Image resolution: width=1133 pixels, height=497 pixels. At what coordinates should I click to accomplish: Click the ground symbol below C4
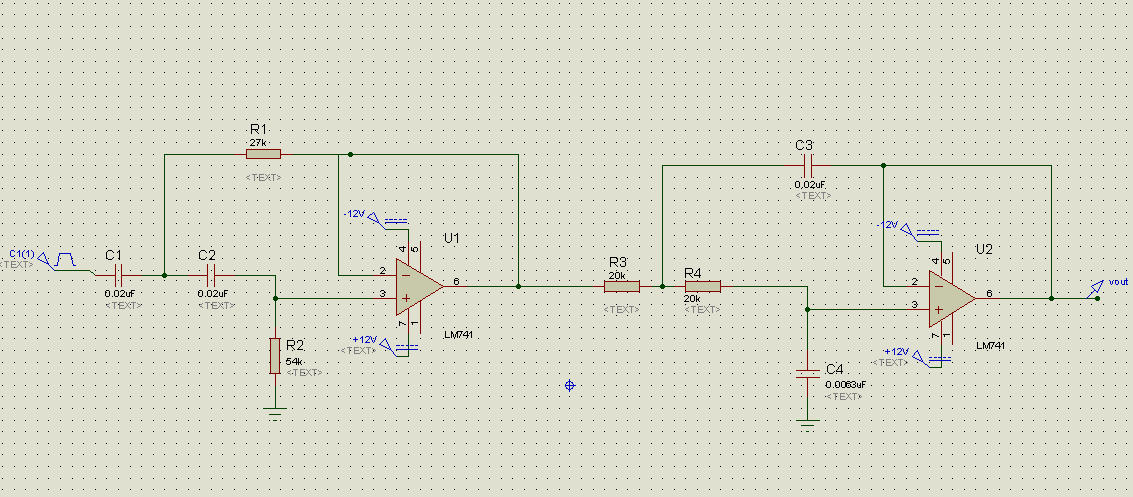806,423
